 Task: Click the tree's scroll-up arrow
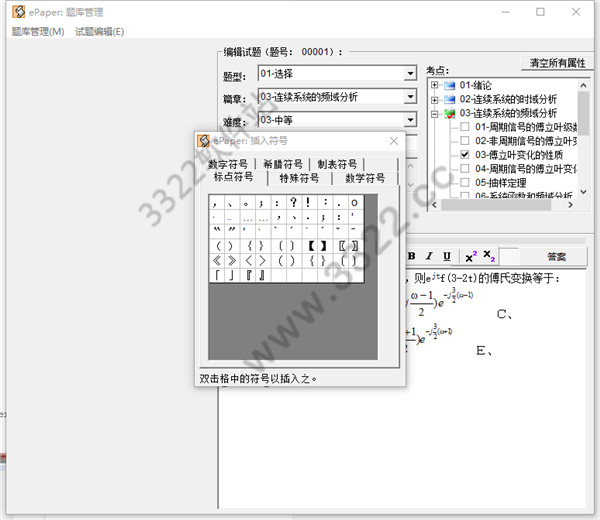point(583,85)
